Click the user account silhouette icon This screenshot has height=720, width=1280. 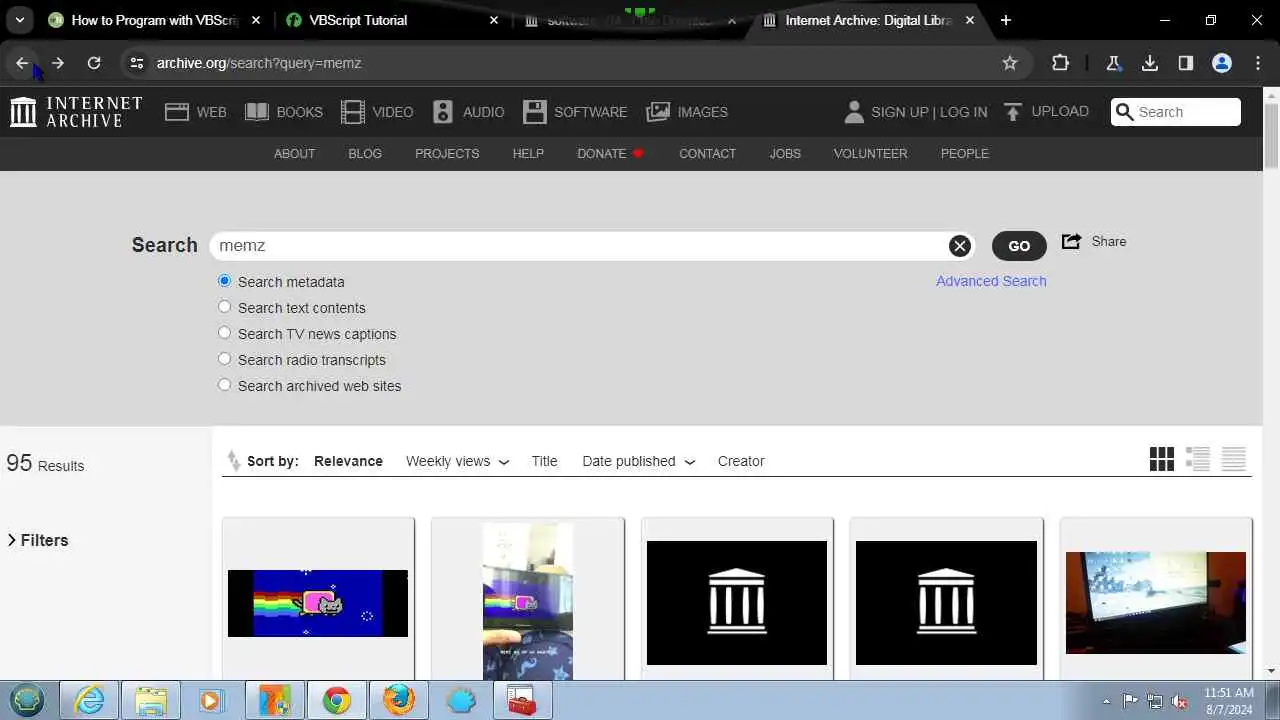(853, 112)
